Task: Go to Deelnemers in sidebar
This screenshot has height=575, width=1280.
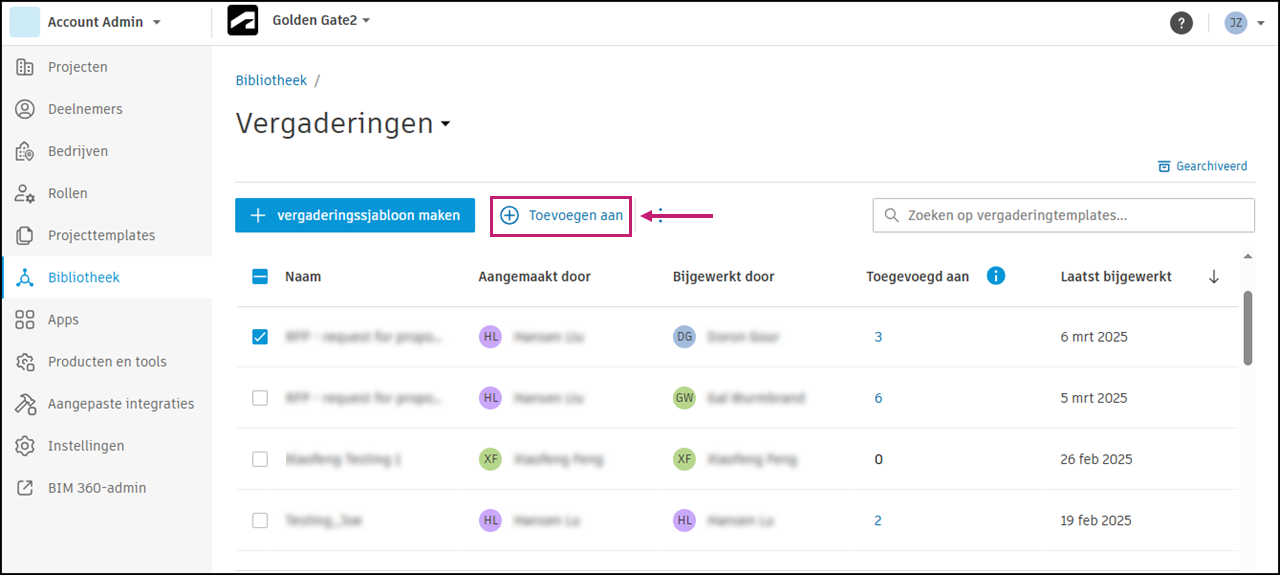Action: [85, 109]
